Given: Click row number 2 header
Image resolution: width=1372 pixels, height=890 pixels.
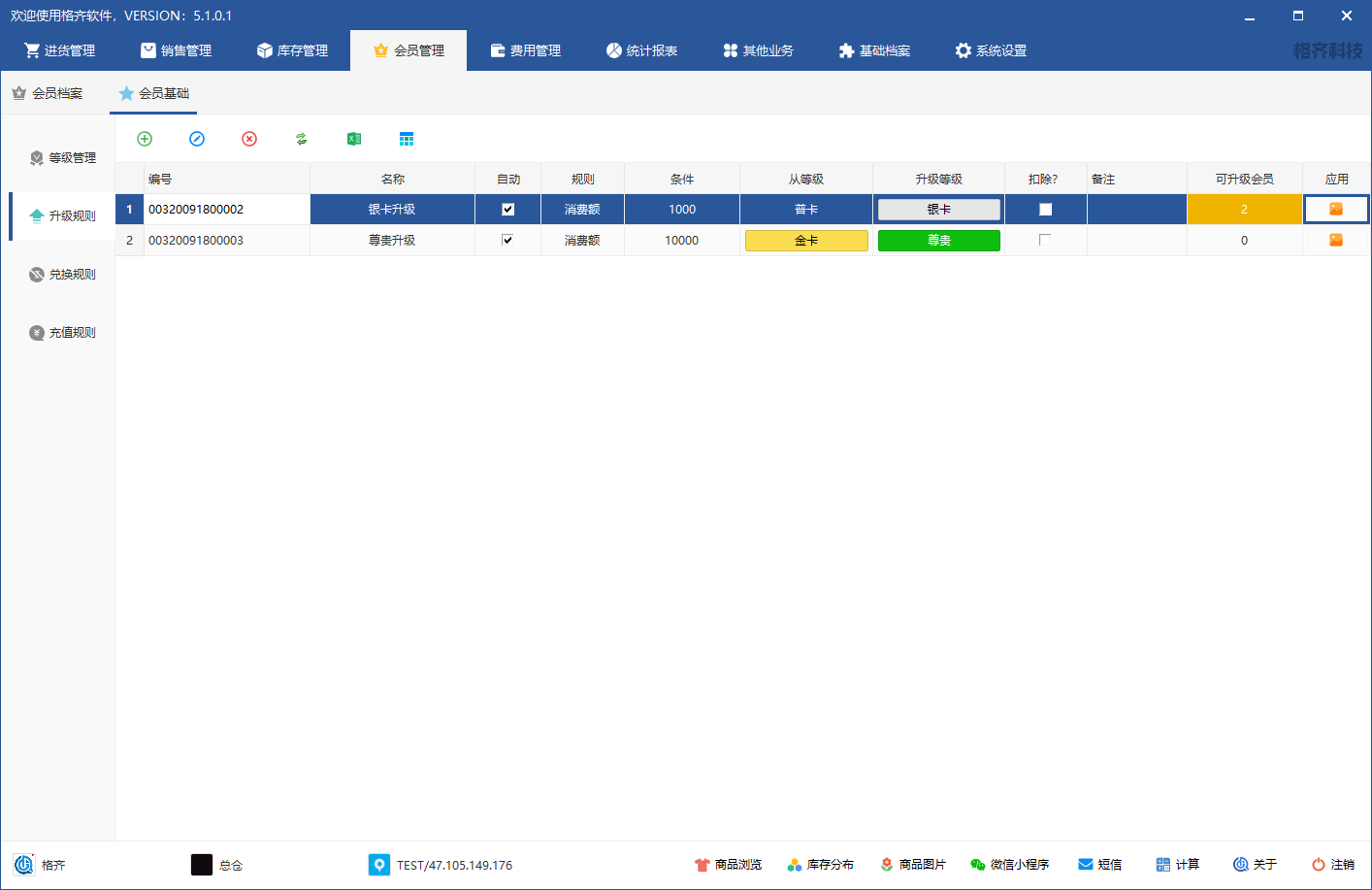Looking at the screenshot, I should point(129,240).
